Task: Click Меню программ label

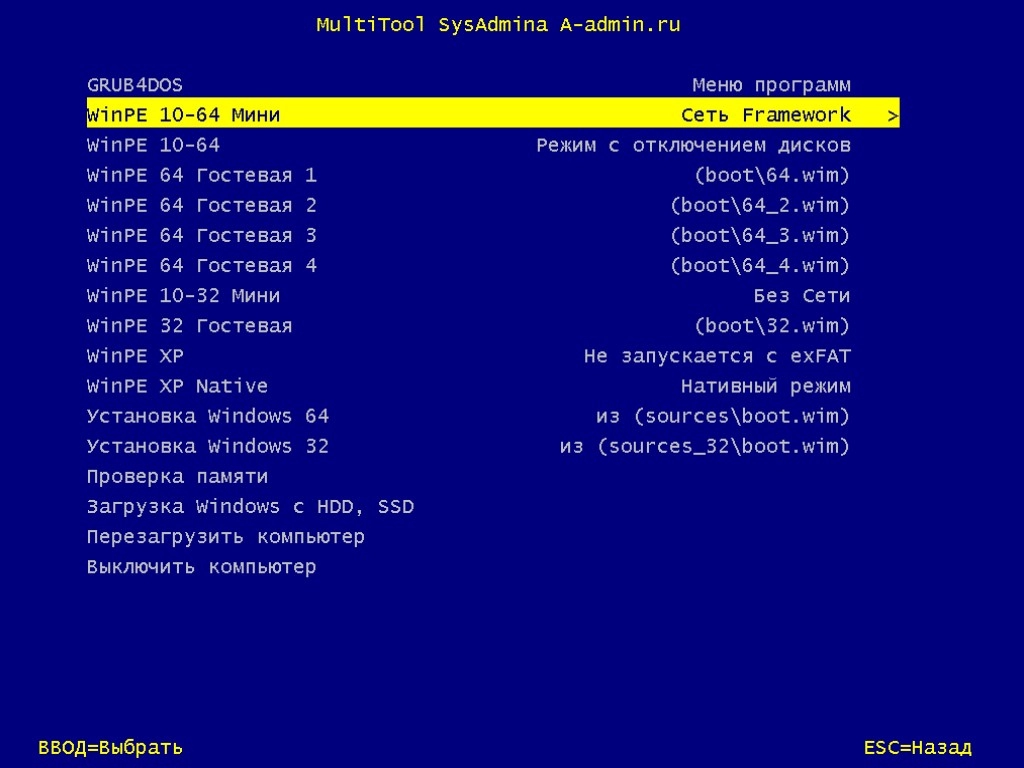Action: coord(771,86)
